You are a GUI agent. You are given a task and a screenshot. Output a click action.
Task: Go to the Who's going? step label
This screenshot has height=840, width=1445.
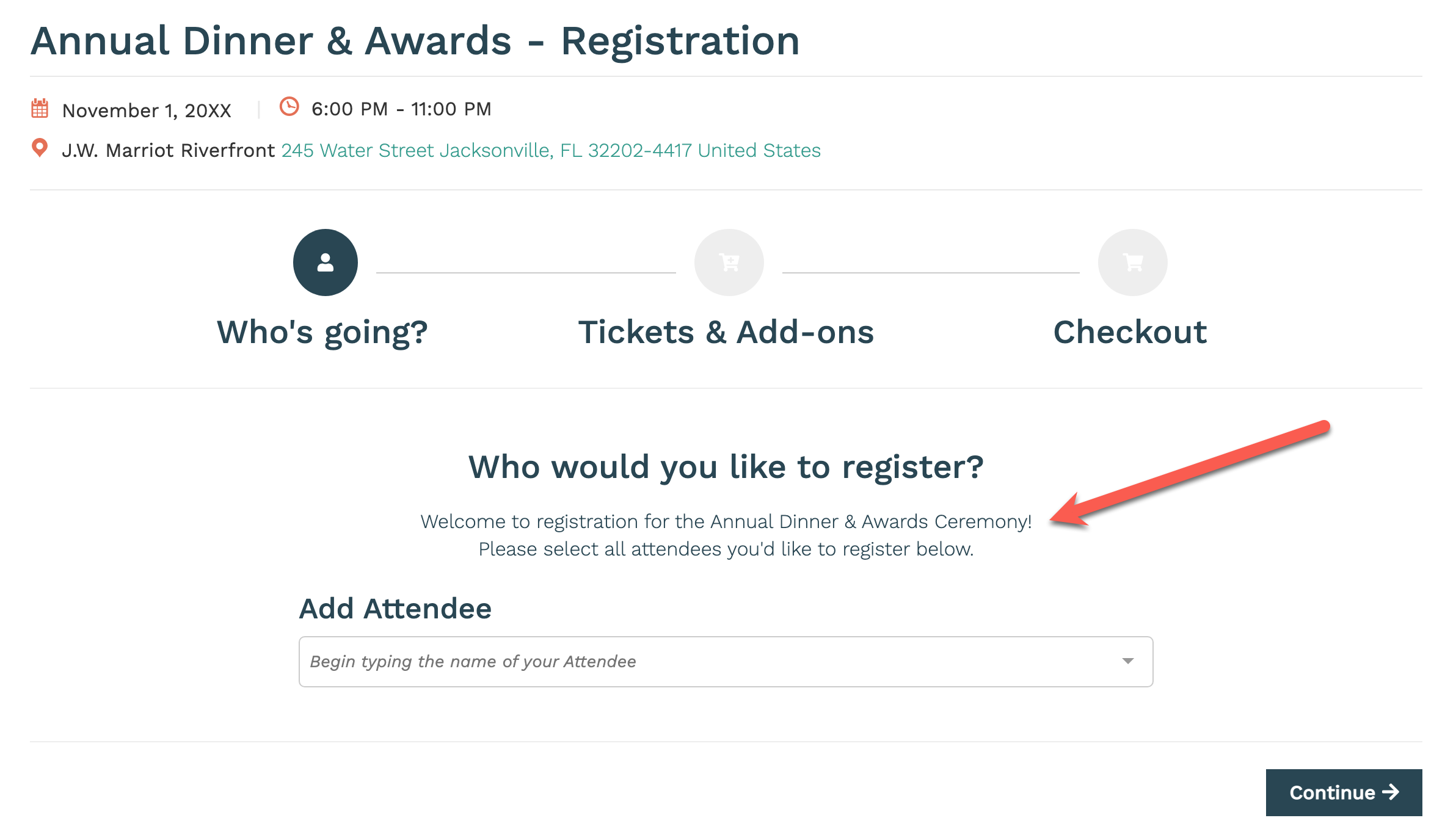click(322, 333)
